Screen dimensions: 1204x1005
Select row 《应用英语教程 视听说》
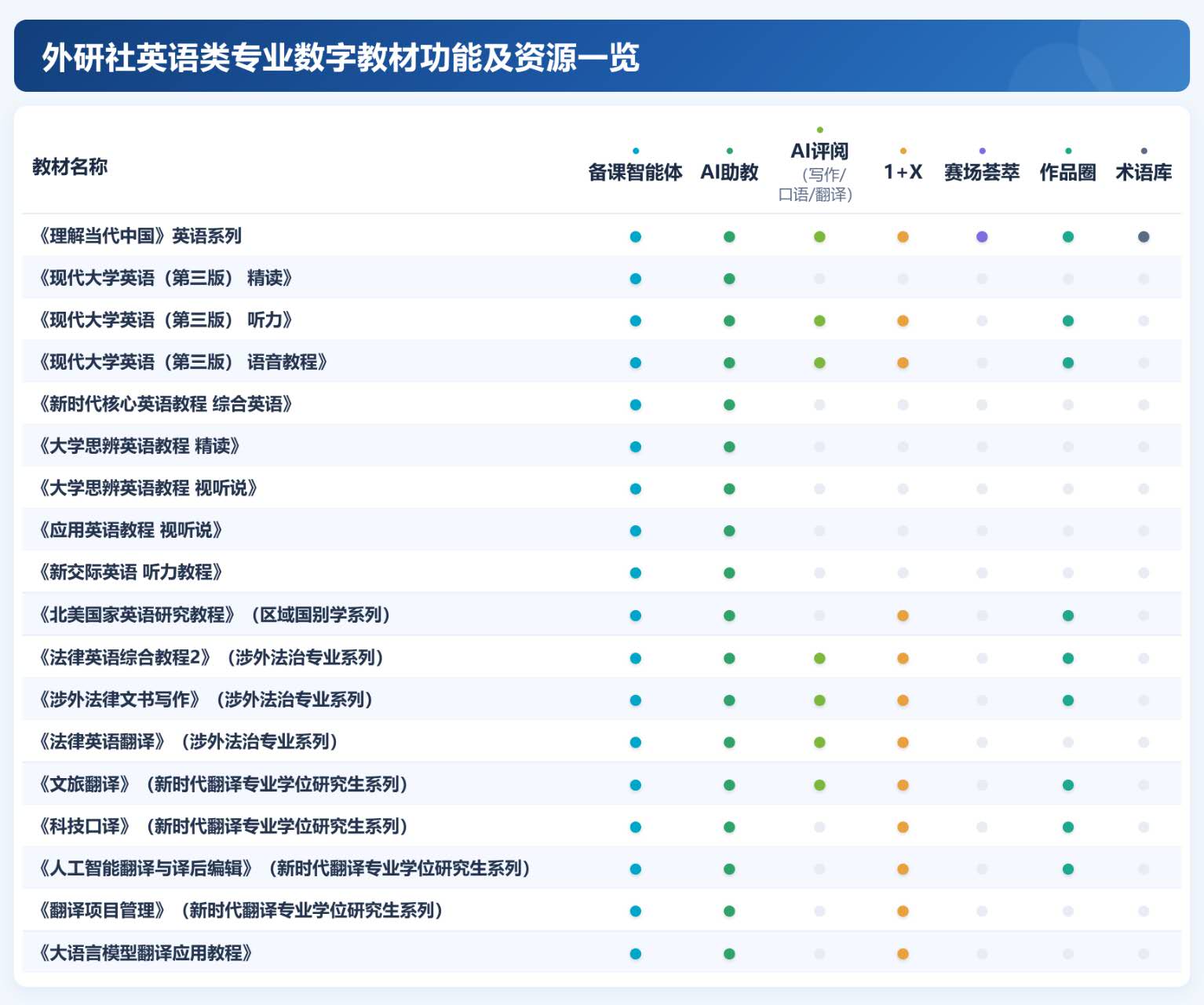(601, 531)
